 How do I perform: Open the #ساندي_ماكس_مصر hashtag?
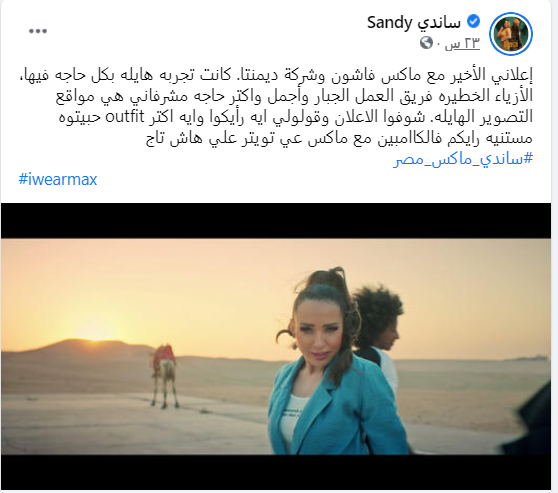(463, 158)
